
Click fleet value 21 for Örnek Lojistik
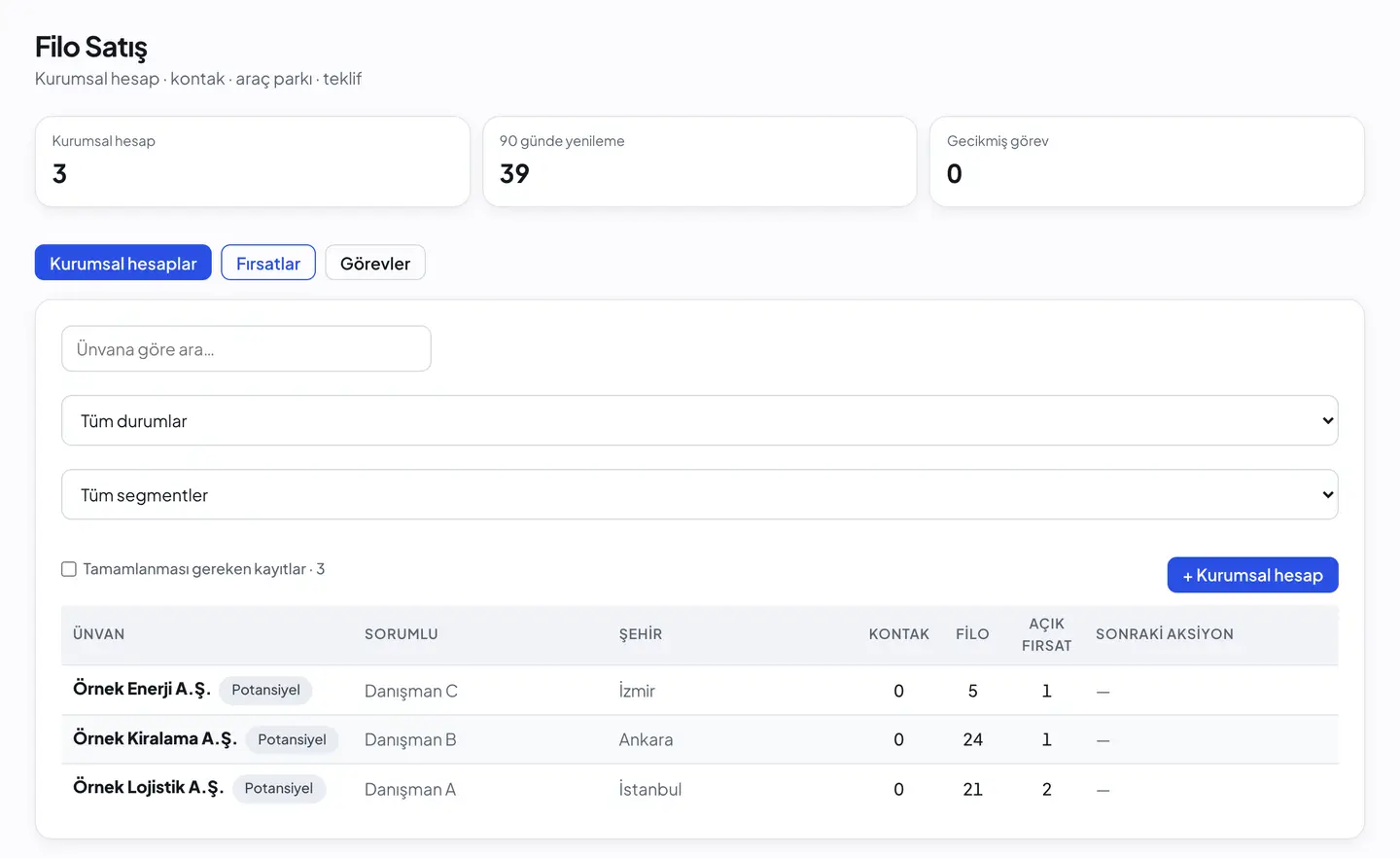click(x=972, y=789)
